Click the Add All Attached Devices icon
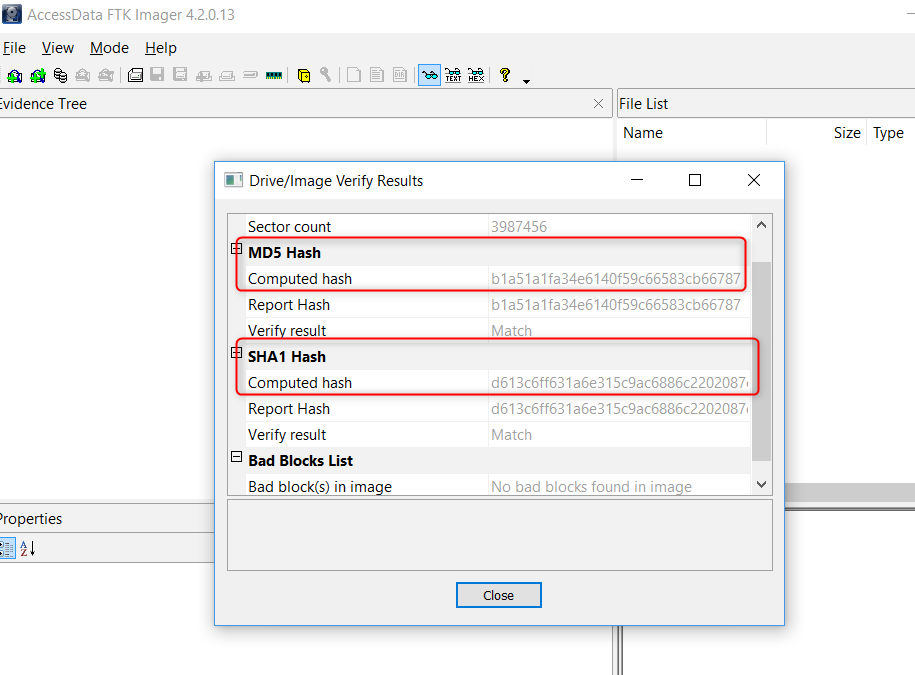Image resolution: width=915 pixels, height=675 pixels. [38, 75]
